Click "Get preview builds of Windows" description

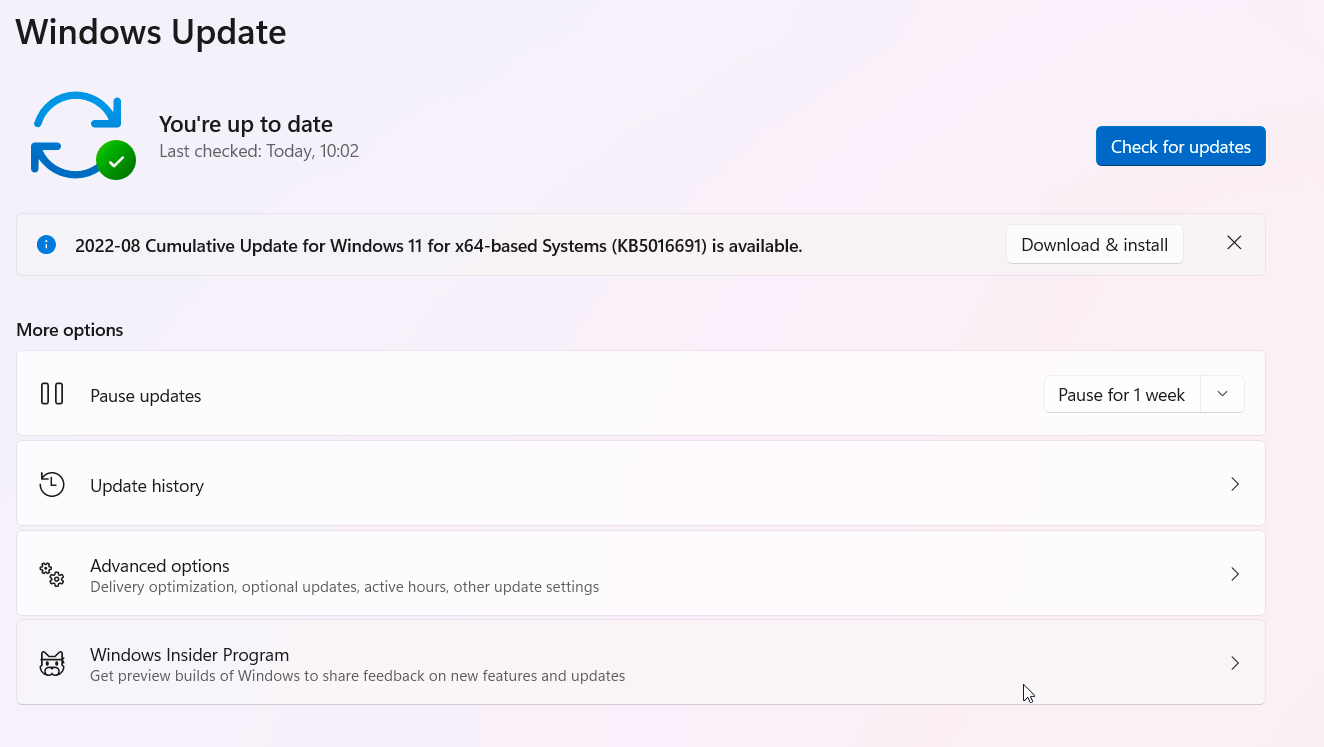point(358,676)
